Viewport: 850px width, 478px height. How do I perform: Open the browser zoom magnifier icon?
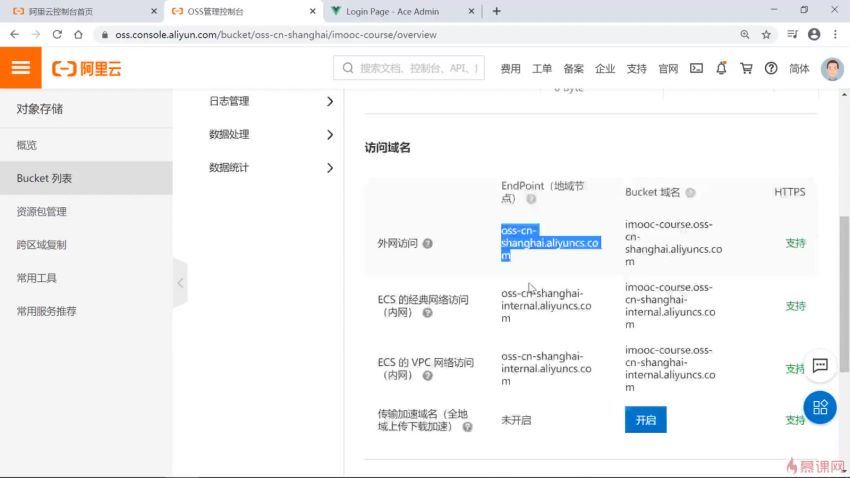(745, 34)
